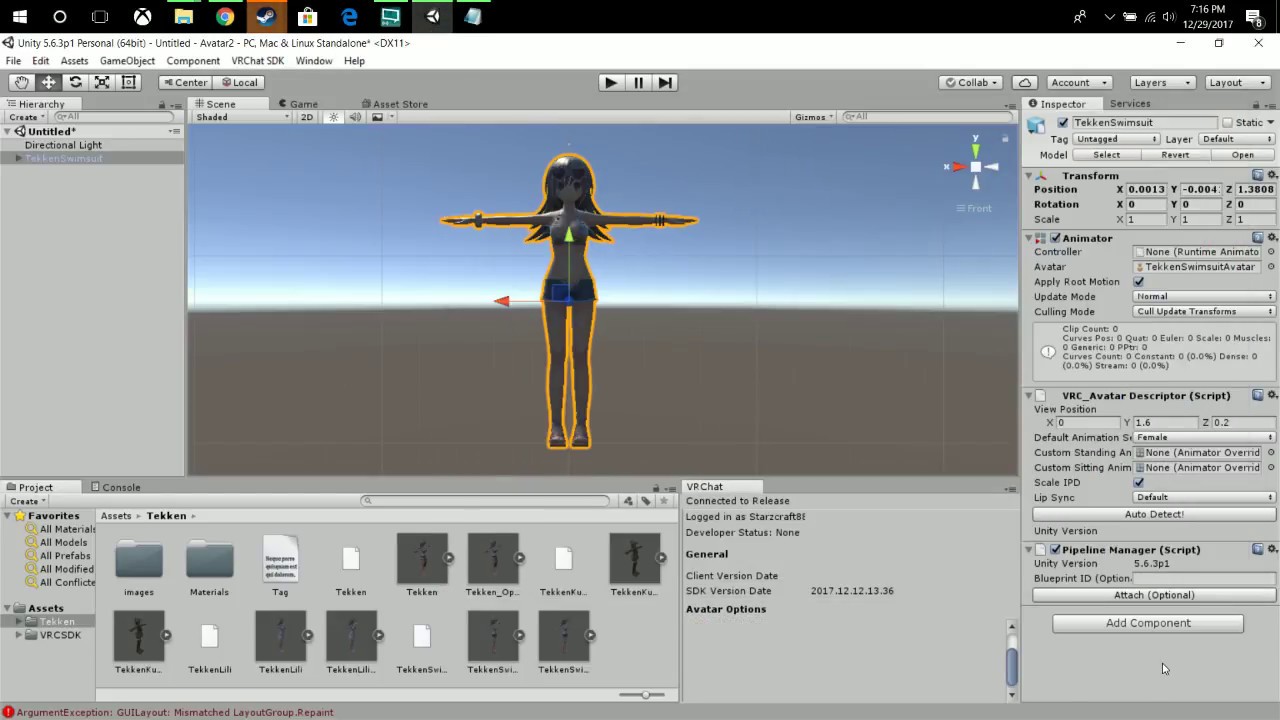This screenshot has width=1280, height=720.
Task: Click the model Select button
Action: coord(1106,155)
